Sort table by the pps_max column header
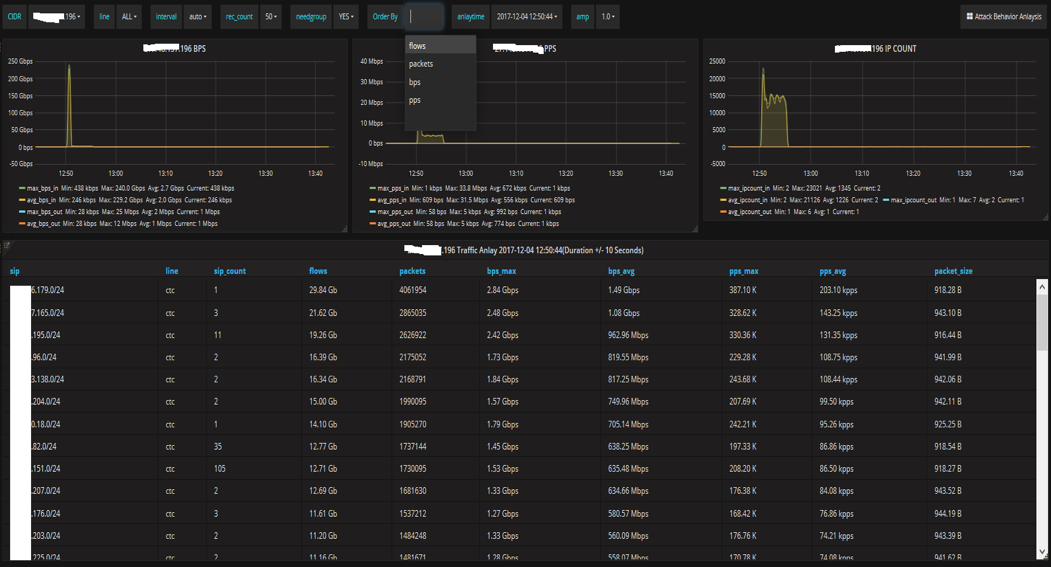The image size is (1051, 567). coord(743,271)
